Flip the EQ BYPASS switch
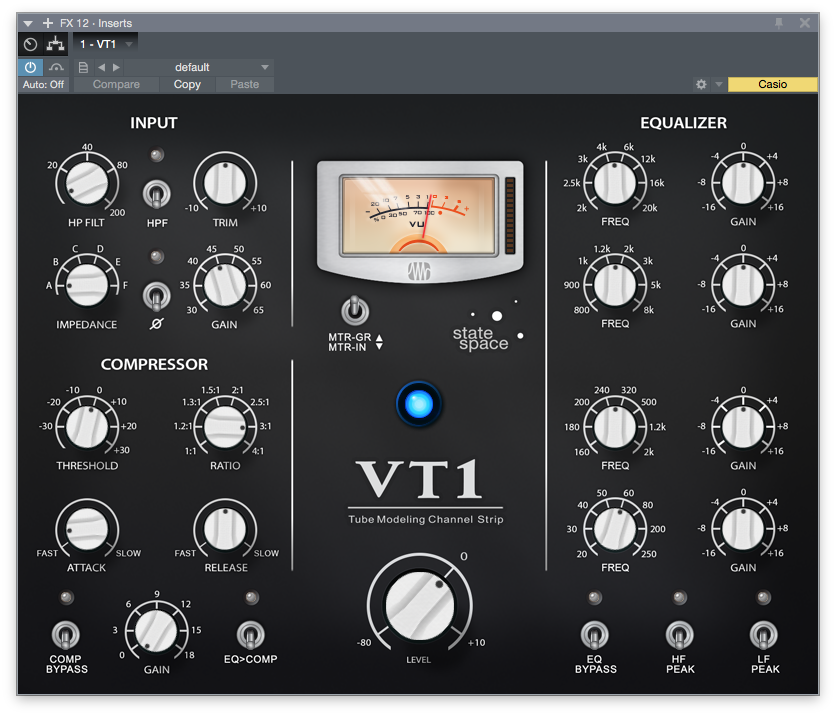Viewport: 836px width, 716px height. pos(595,633)
